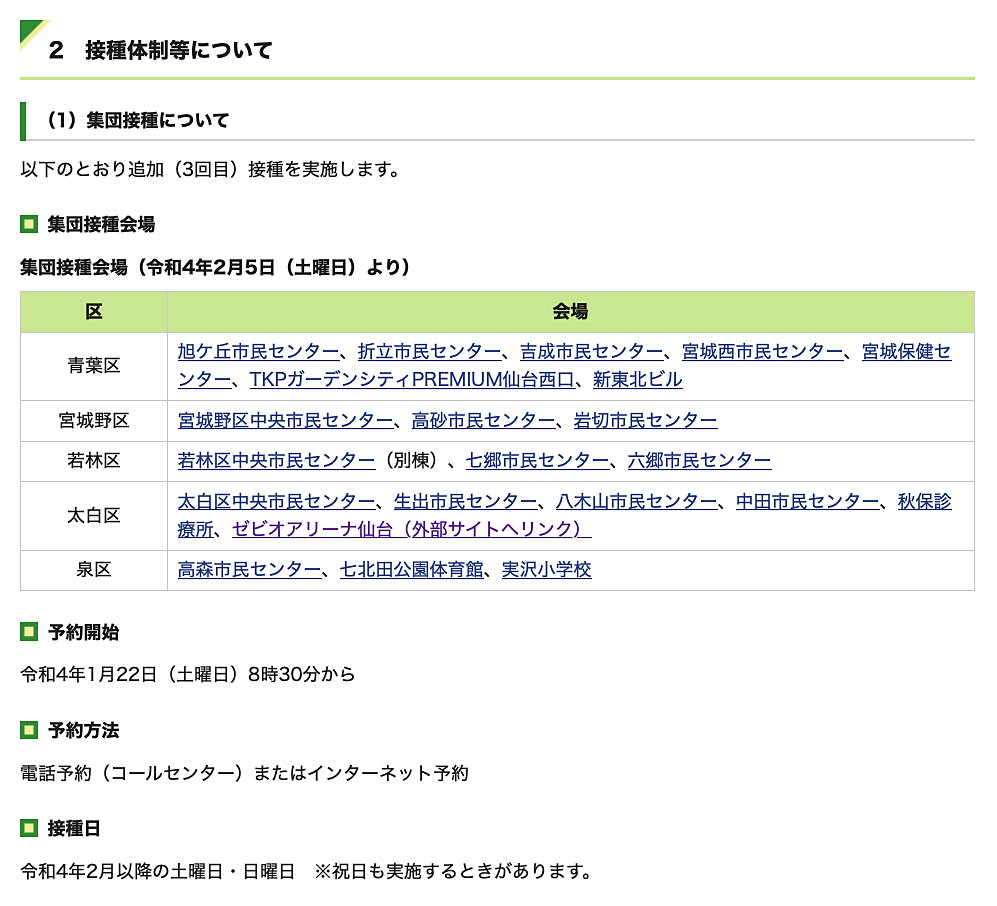Open the 吉成市民センター link
This screenshot has height=906, width=997.
coord(591,352)
